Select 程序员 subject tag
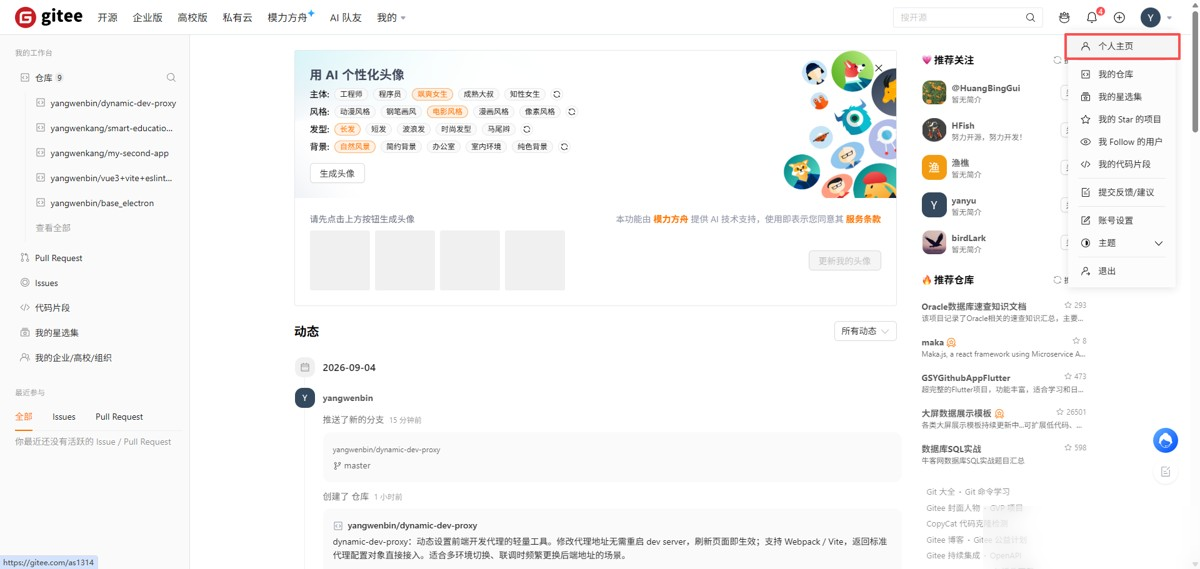 click(390, 94)
